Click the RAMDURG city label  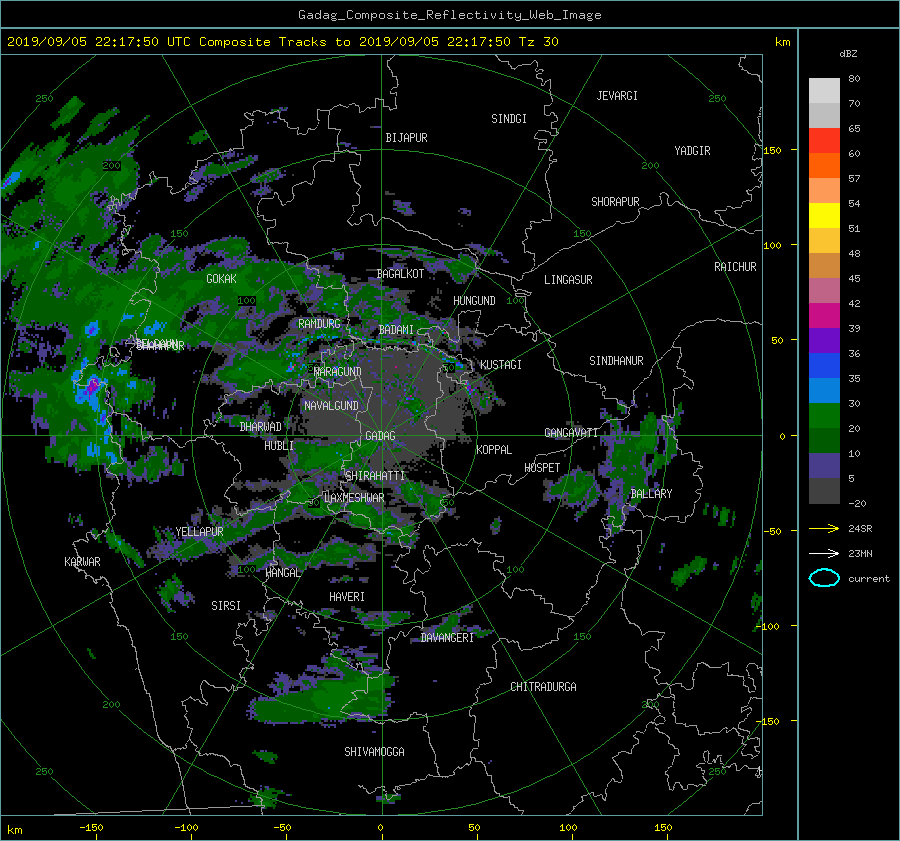(319, 324)
